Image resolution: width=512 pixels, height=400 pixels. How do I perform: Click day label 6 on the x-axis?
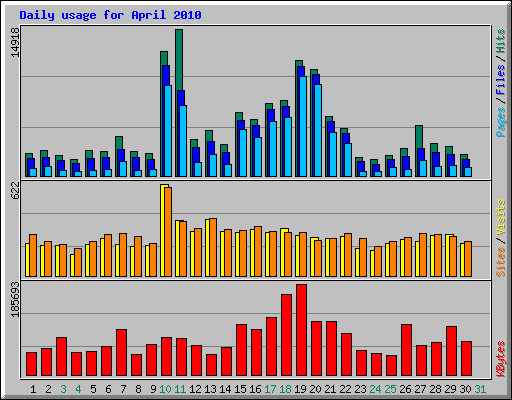(108, 389)
